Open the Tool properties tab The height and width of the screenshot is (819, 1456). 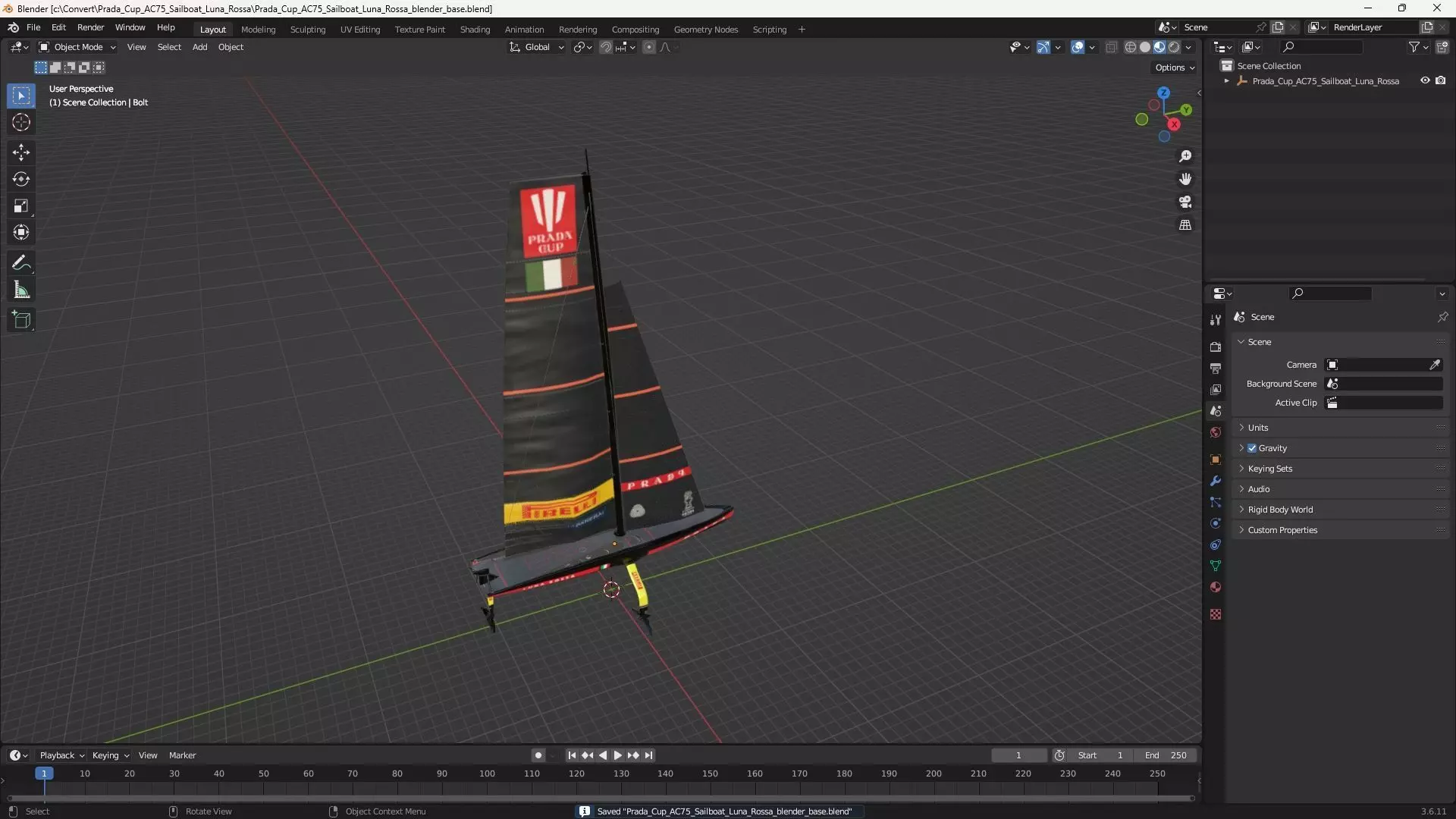[x=1216, y=320]
